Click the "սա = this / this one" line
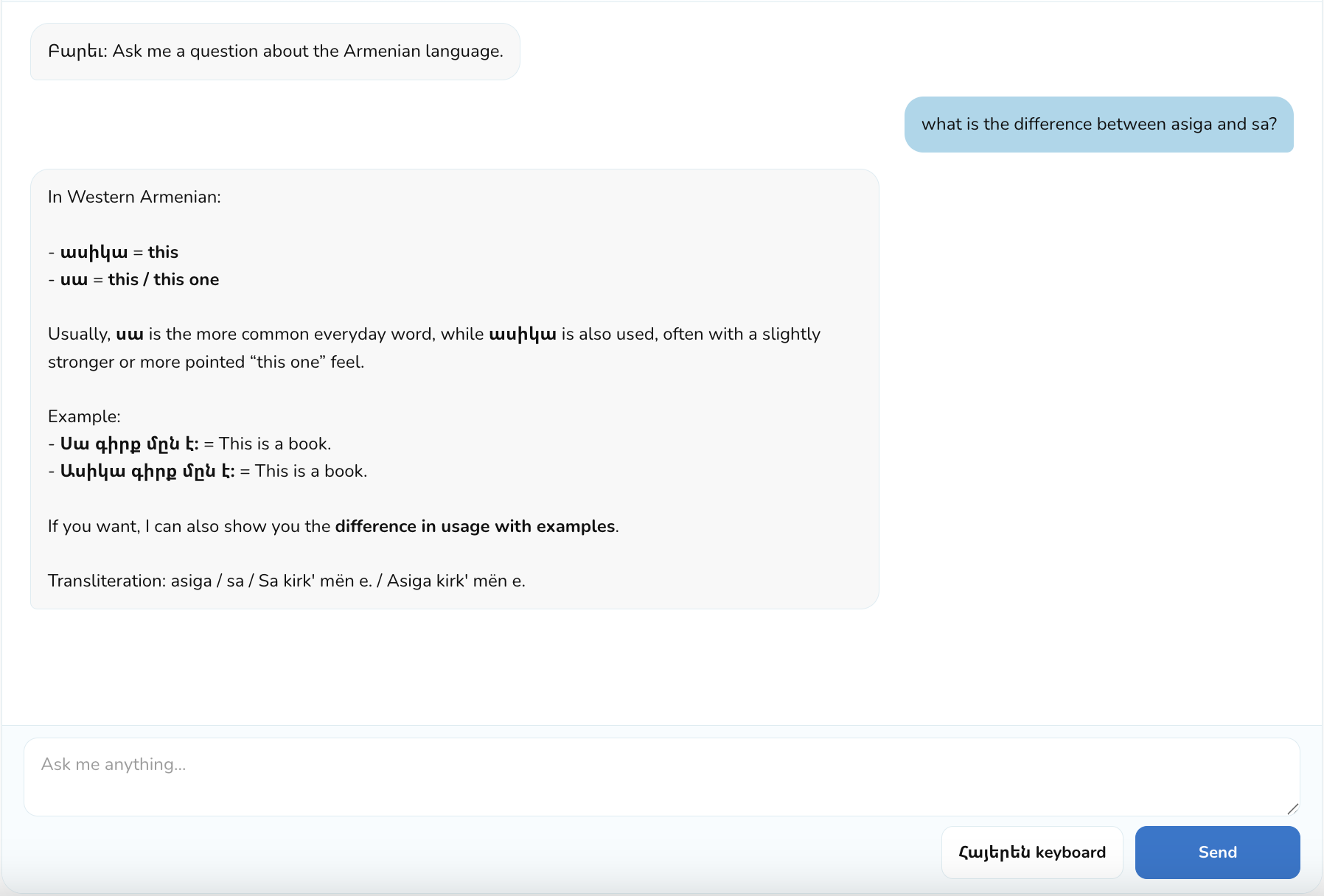The image size is (1324, 896). [133, 279]
